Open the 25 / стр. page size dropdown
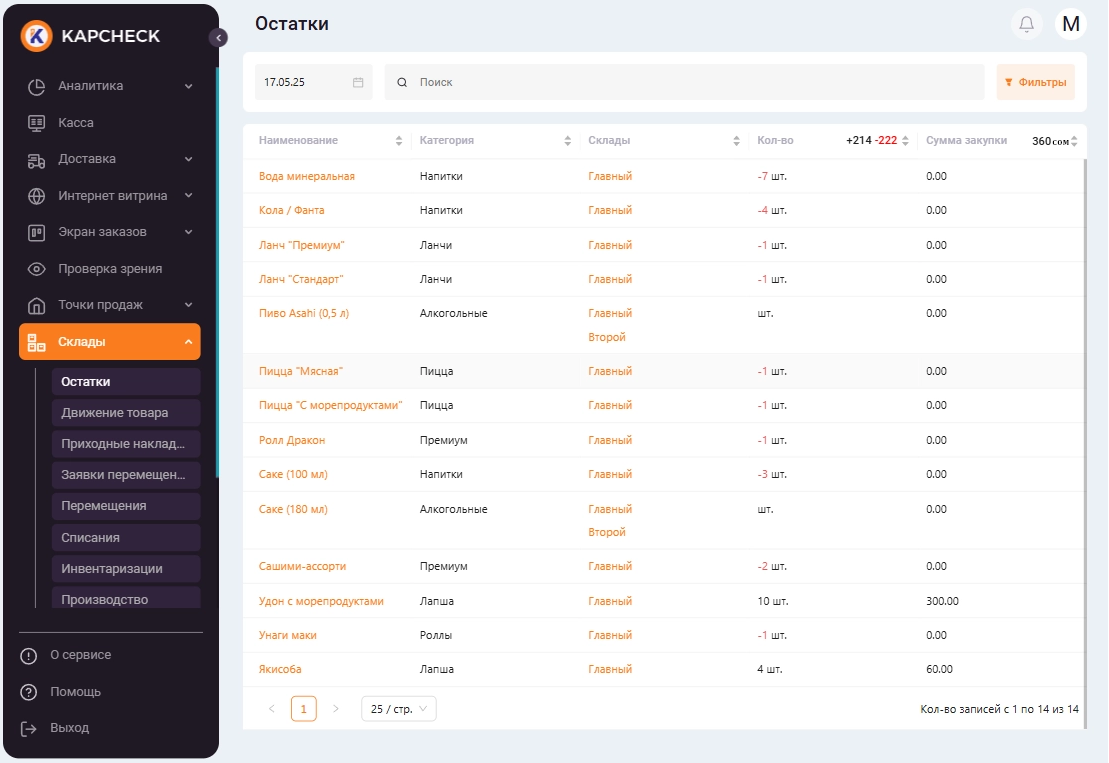The width and height of the screenshot is (1109, 763). pyautogui.click(x=398, y=709)
